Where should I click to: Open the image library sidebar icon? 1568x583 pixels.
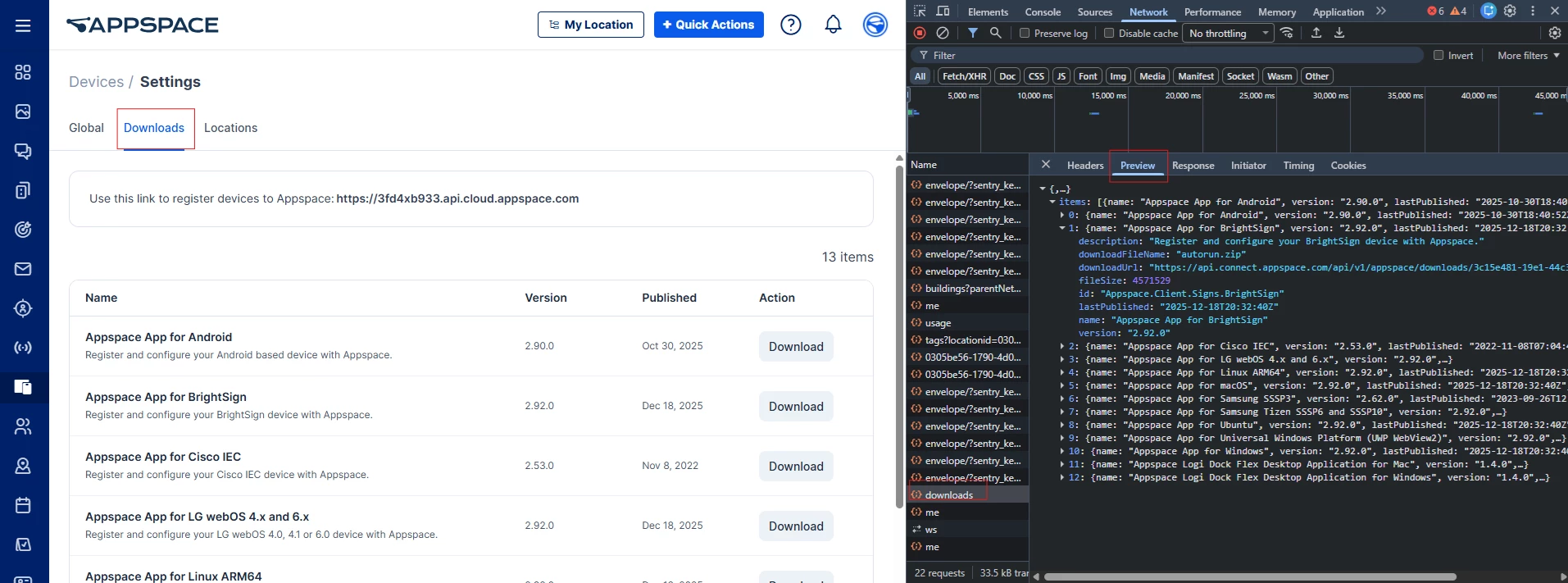coord(23,112)
